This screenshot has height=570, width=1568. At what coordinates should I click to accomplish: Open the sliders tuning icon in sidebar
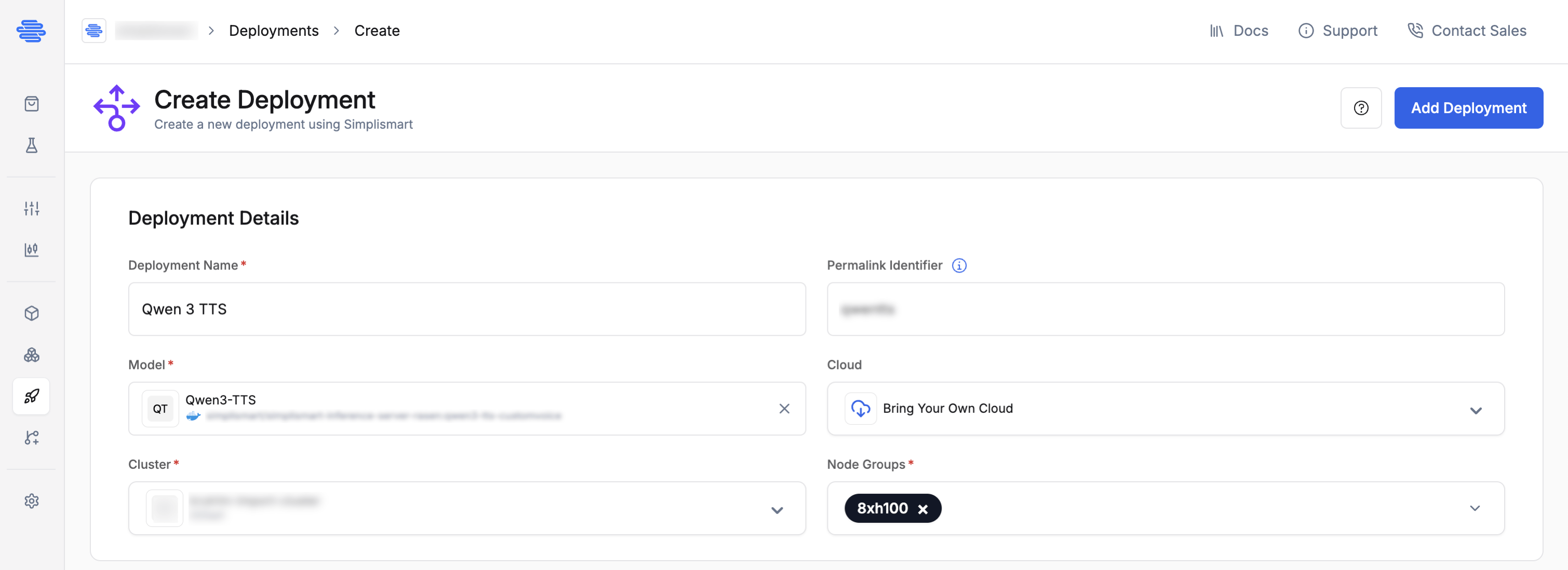click(32, 209)
